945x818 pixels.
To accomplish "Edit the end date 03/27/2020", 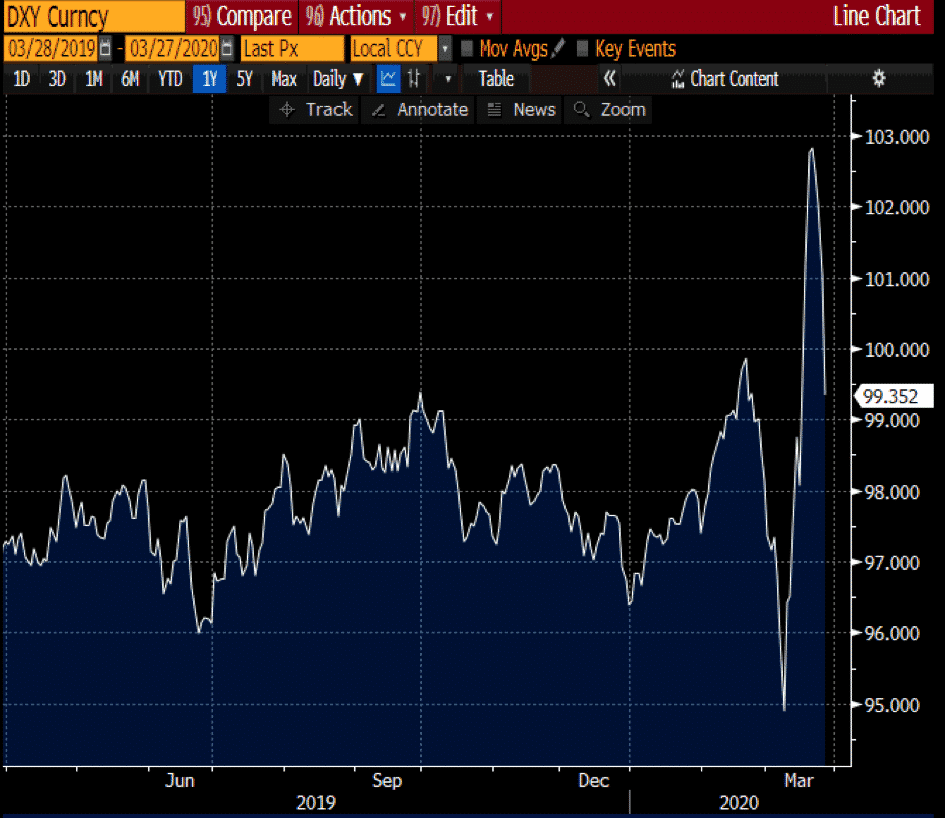I will [173, 49].
